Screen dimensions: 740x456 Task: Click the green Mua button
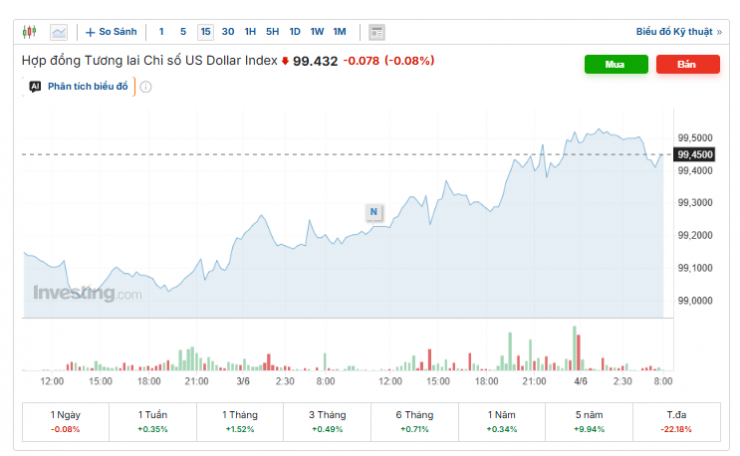[616, 65]
